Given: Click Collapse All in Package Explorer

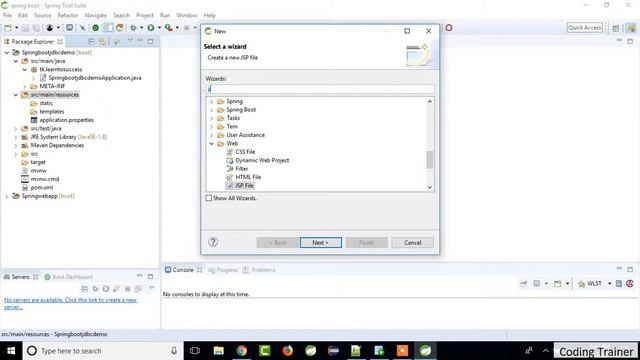Looking at the screenshot, I should point(91,42).
